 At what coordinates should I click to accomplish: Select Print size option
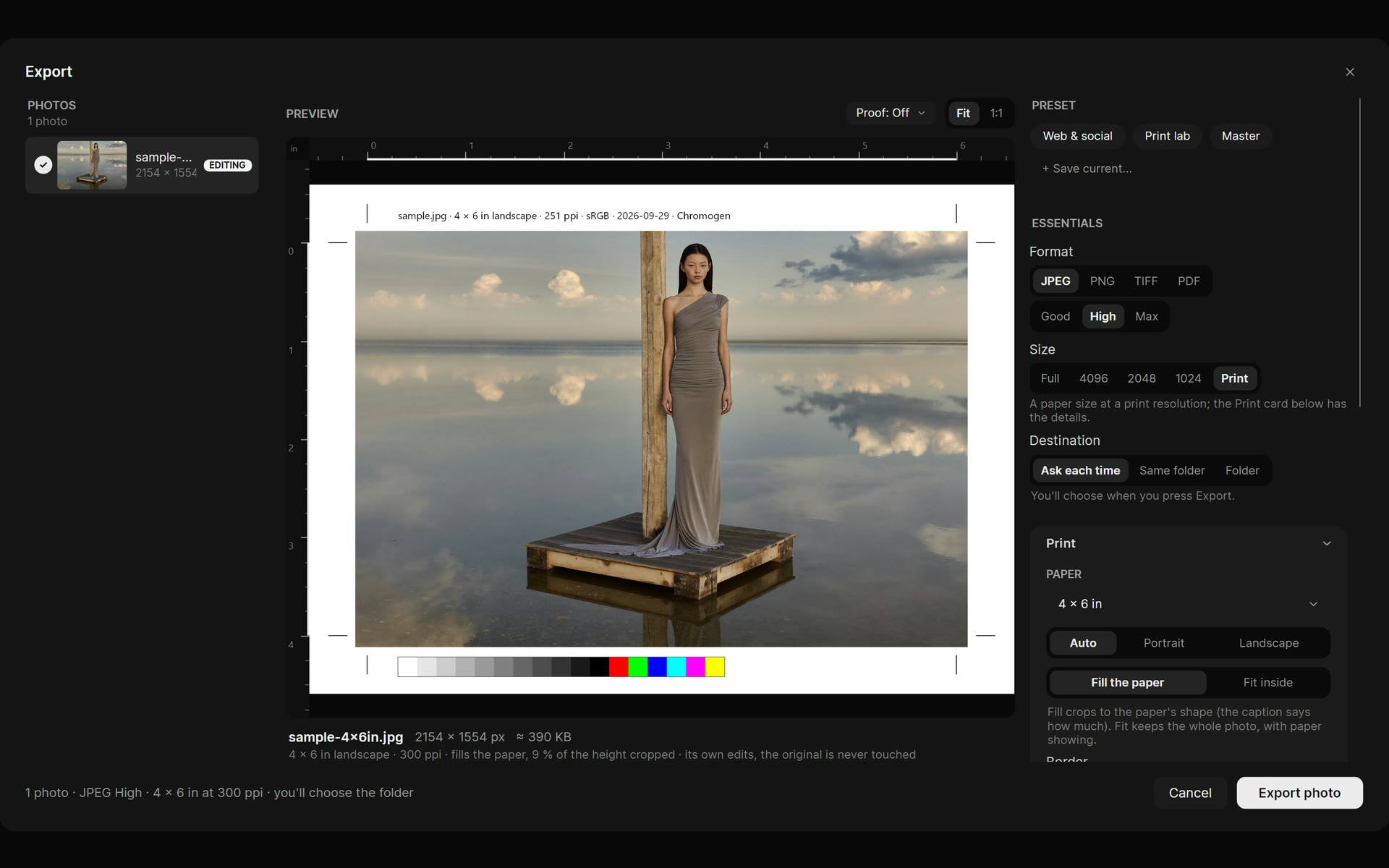pyautogui.click(x=1234, y=378)
